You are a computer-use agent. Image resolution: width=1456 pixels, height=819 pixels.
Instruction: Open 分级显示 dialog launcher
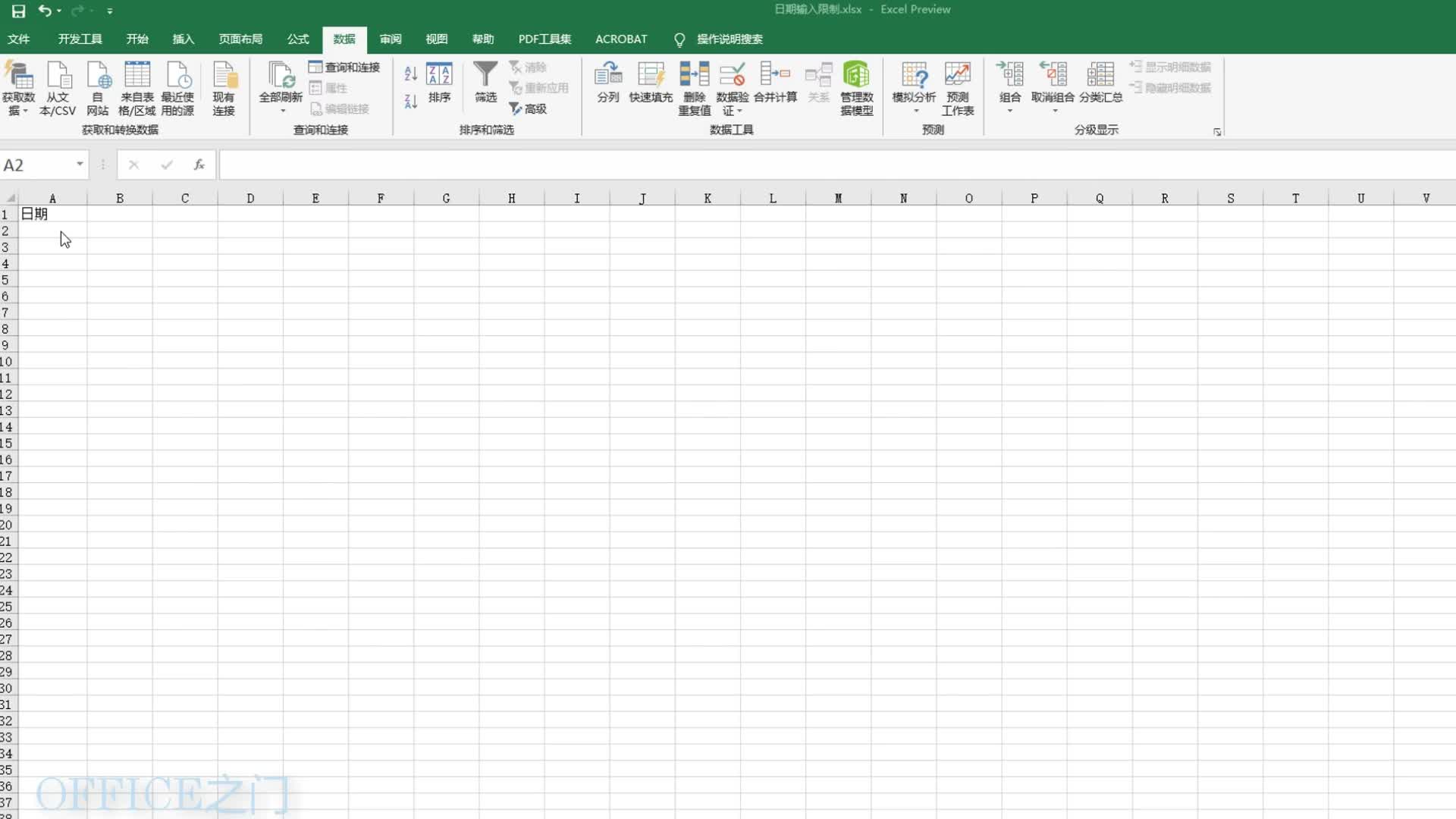click(1217, 132)
